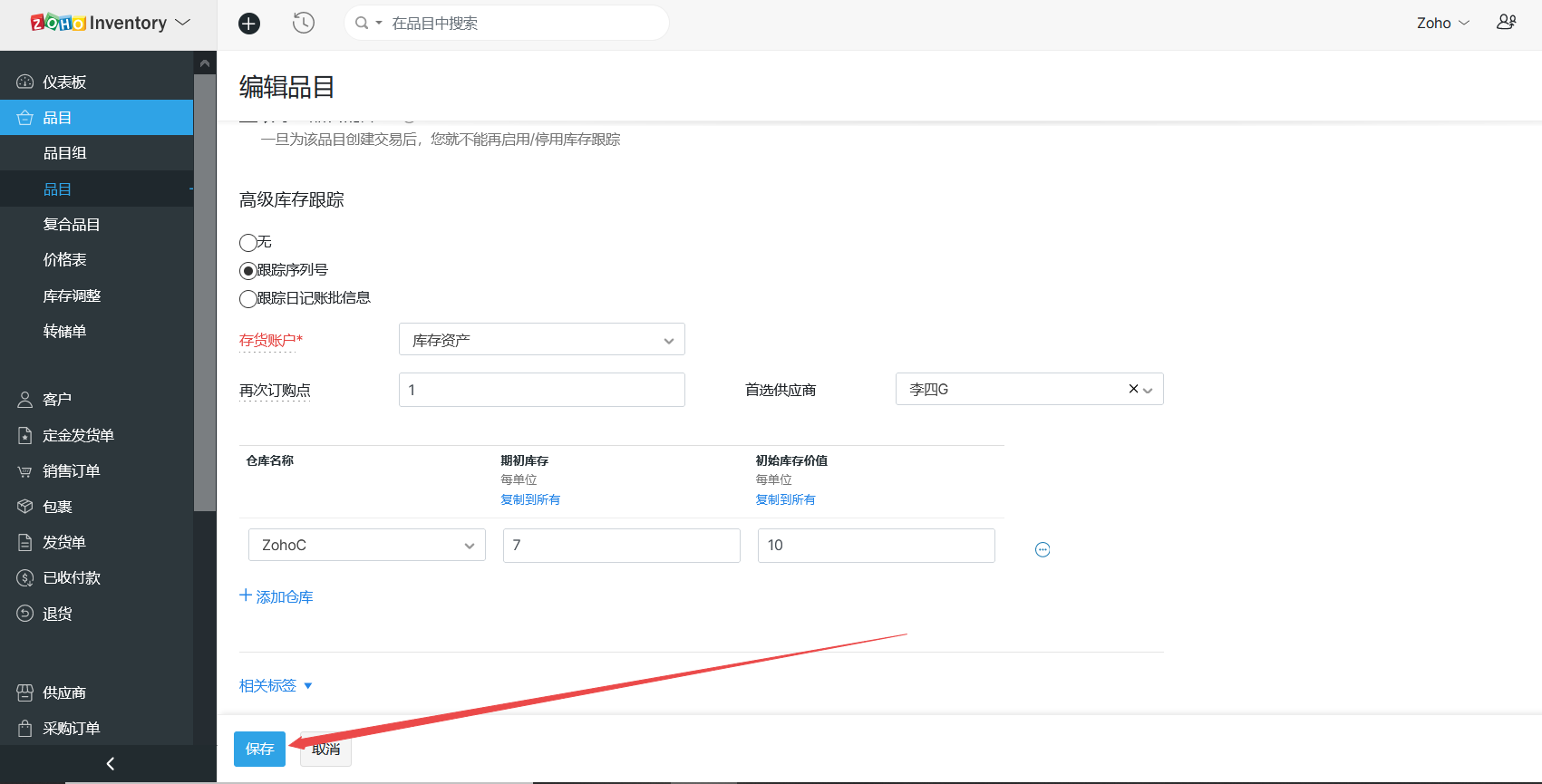Screen dimensions: 1542x784
Task: Click the 保存 button
Action: coord(259,749)
